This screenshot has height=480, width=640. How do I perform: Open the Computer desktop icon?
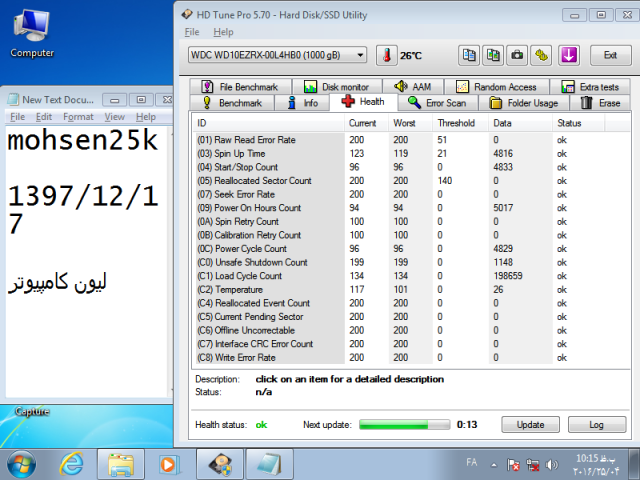[x=32, y=32]
